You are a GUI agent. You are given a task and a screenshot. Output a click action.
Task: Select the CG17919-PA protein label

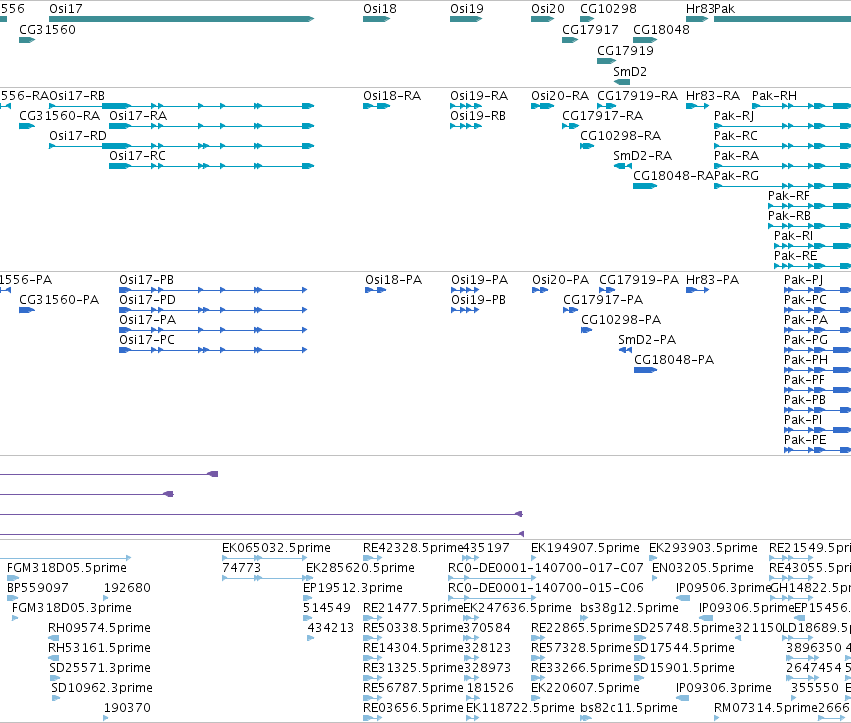pos(639,280)
